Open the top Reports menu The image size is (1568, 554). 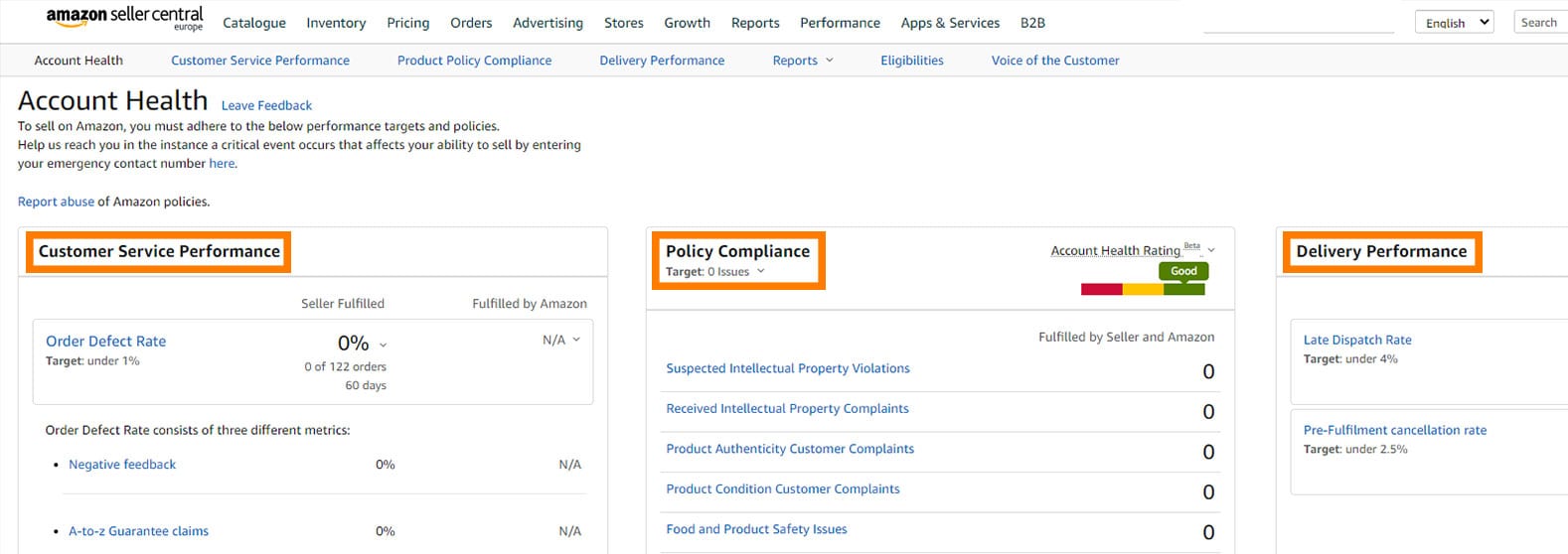(x=755, y=23)
